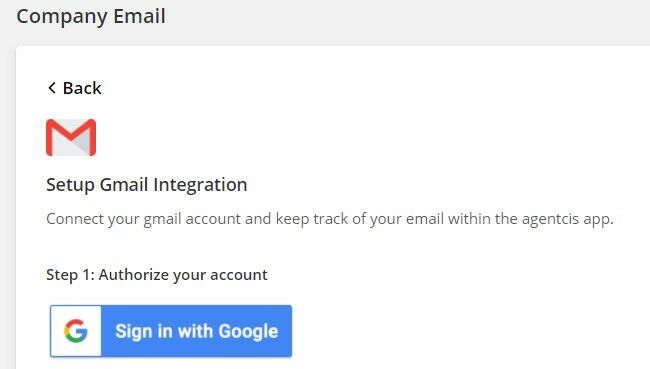The width and height of the screenshot is (650, 369).
Task: Go back using the Back link
Action: [75, 88]
